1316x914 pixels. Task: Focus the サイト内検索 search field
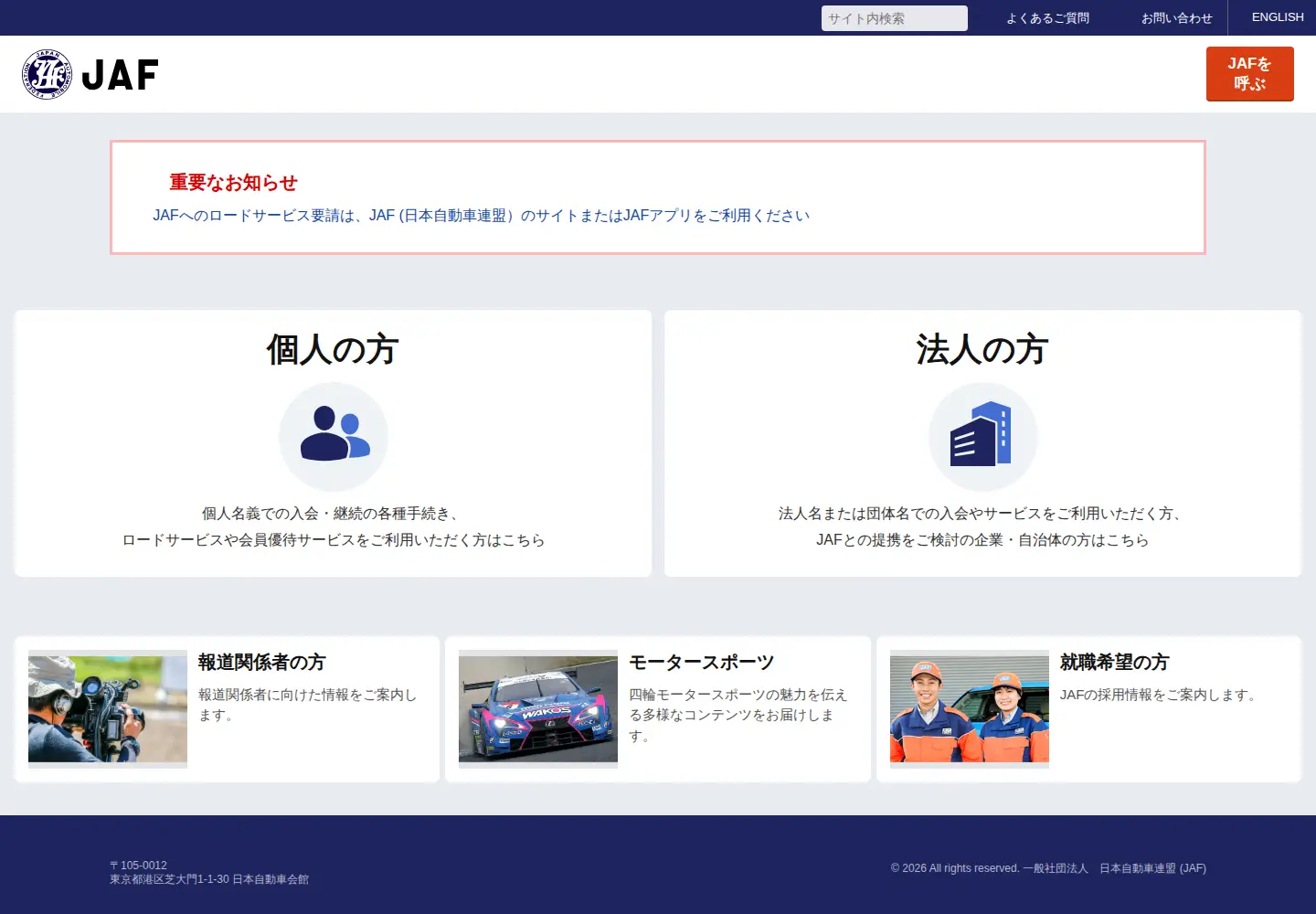pyautogui.click(x=894, y=18)
